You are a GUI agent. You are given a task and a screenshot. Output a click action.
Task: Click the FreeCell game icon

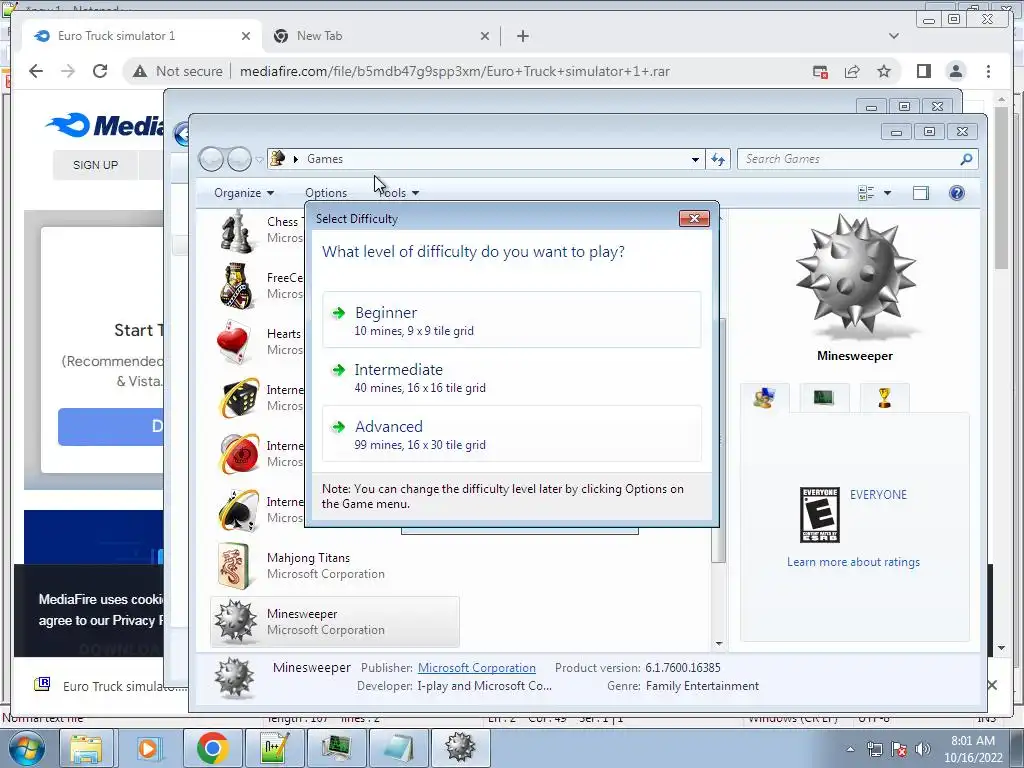pos(236,285)
